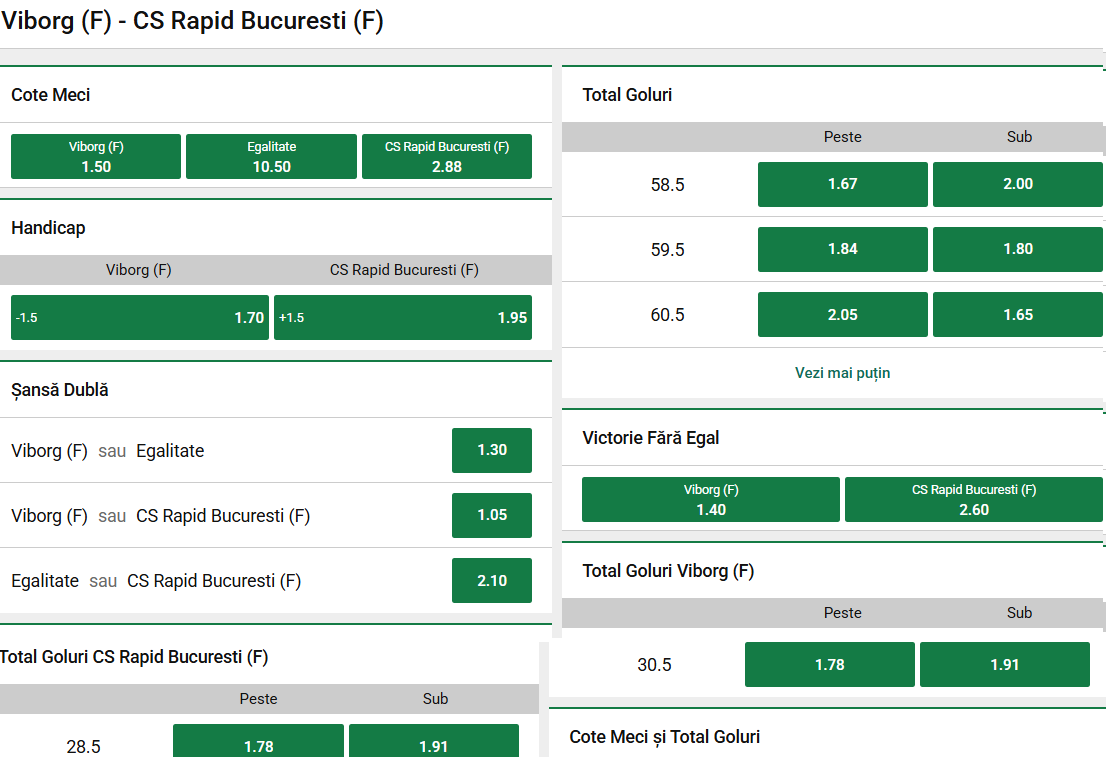Pick CS Rapid Victorie Fără Egal 2.60
1106x757 pixels.
click(973, 499)
